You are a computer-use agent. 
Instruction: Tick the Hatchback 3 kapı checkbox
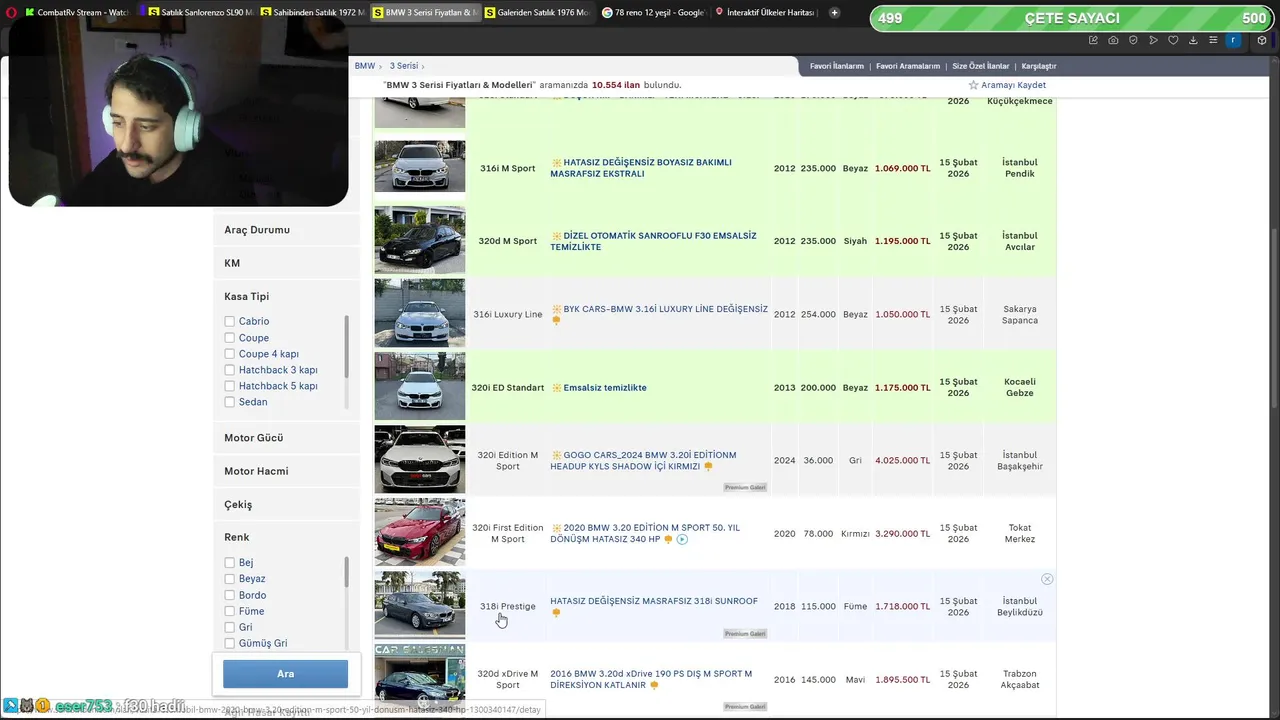pyautogui.click(x=230, y=370)
